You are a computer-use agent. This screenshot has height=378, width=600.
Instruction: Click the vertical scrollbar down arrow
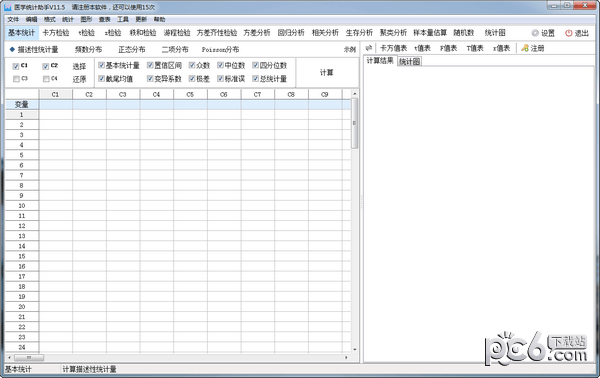point(354,349)
